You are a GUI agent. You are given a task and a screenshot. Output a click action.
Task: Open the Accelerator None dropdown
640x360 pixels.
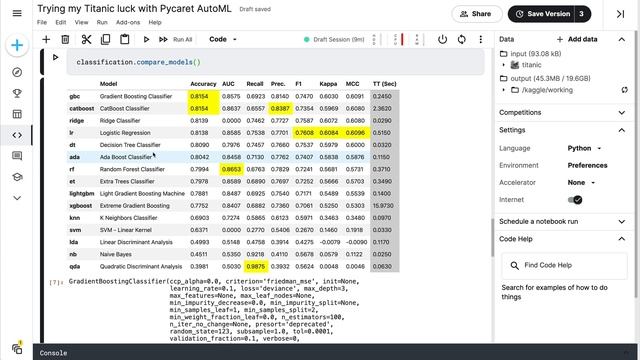point(581,182)
